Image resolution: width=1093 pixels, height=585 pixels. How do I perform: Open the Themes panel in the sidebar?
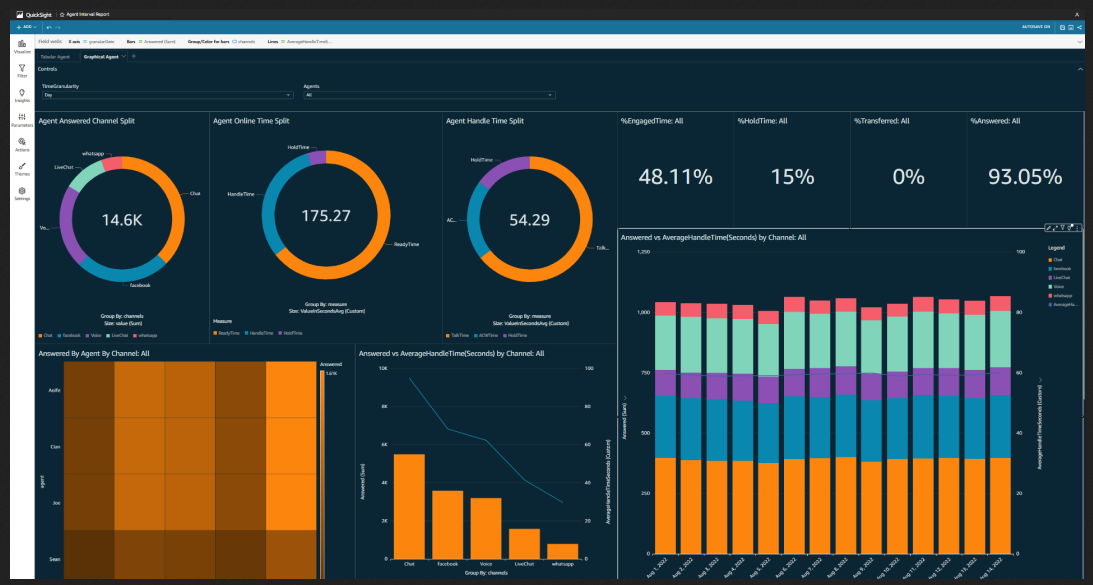click(22, 169)
